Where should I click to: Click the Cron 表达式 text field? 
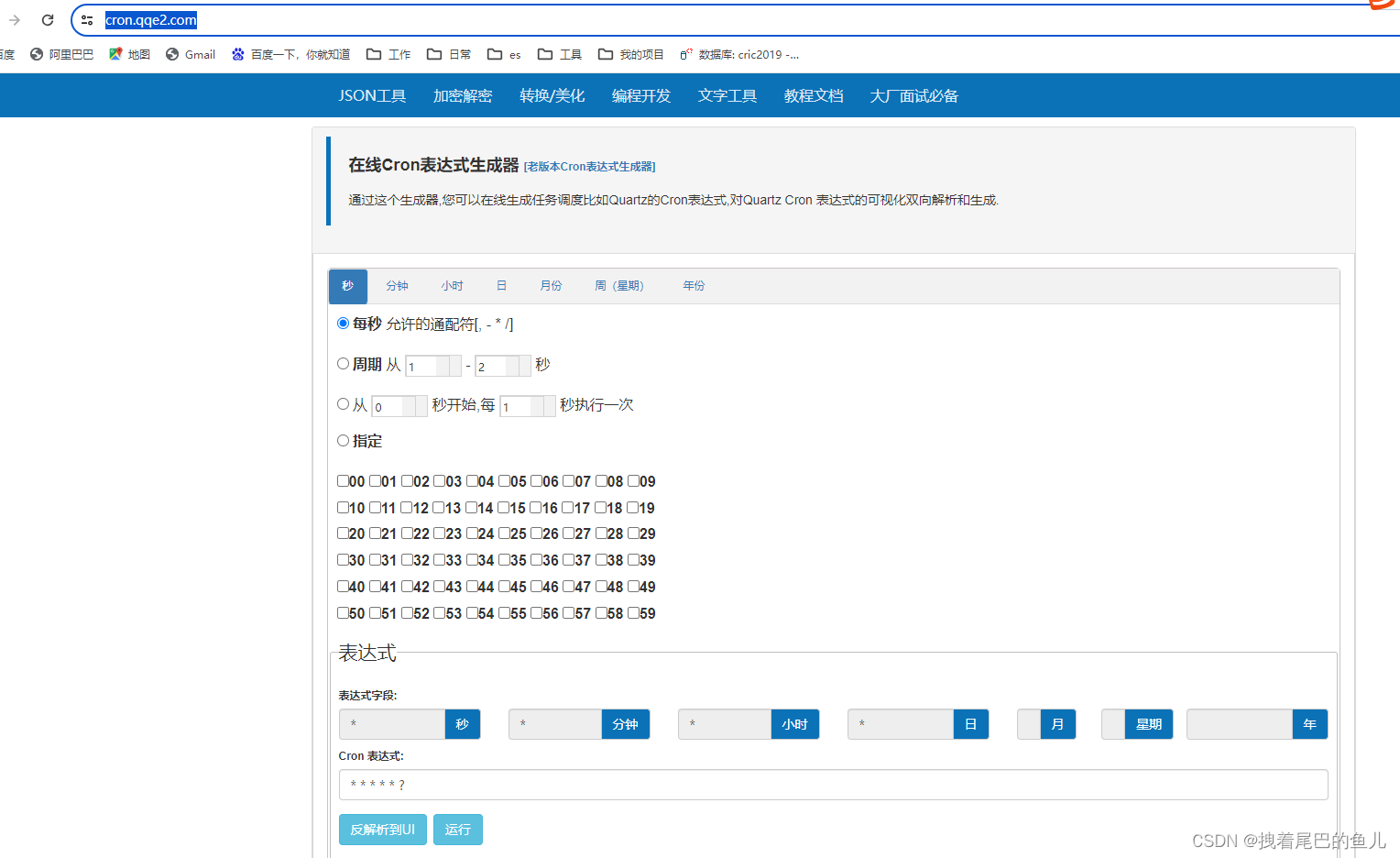click(833, 785)
